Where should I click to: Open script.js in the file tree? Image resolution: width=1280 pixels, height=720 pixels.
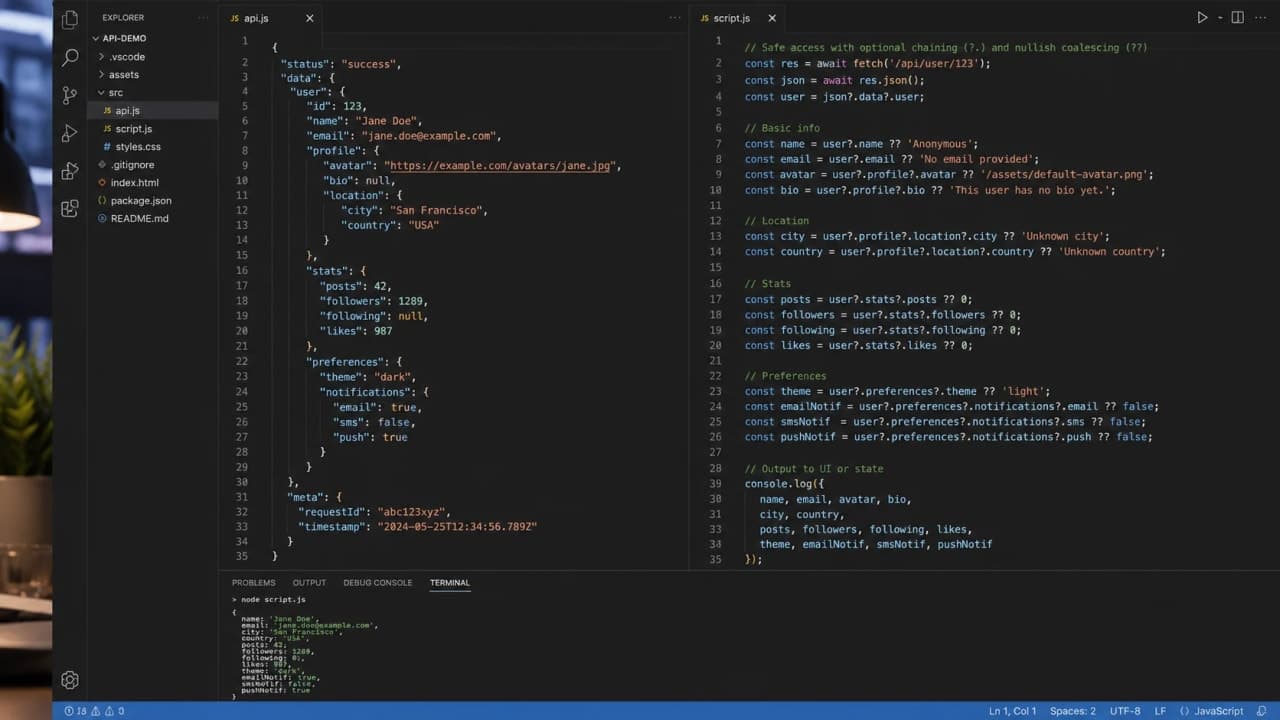click(x=133, y=129)
